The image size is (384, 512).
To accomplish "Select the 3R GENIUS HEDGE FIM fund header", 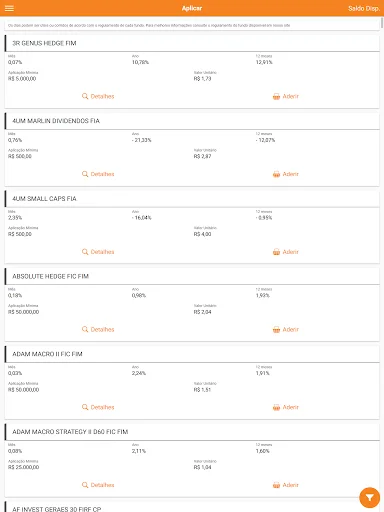I will pos(192,43).
